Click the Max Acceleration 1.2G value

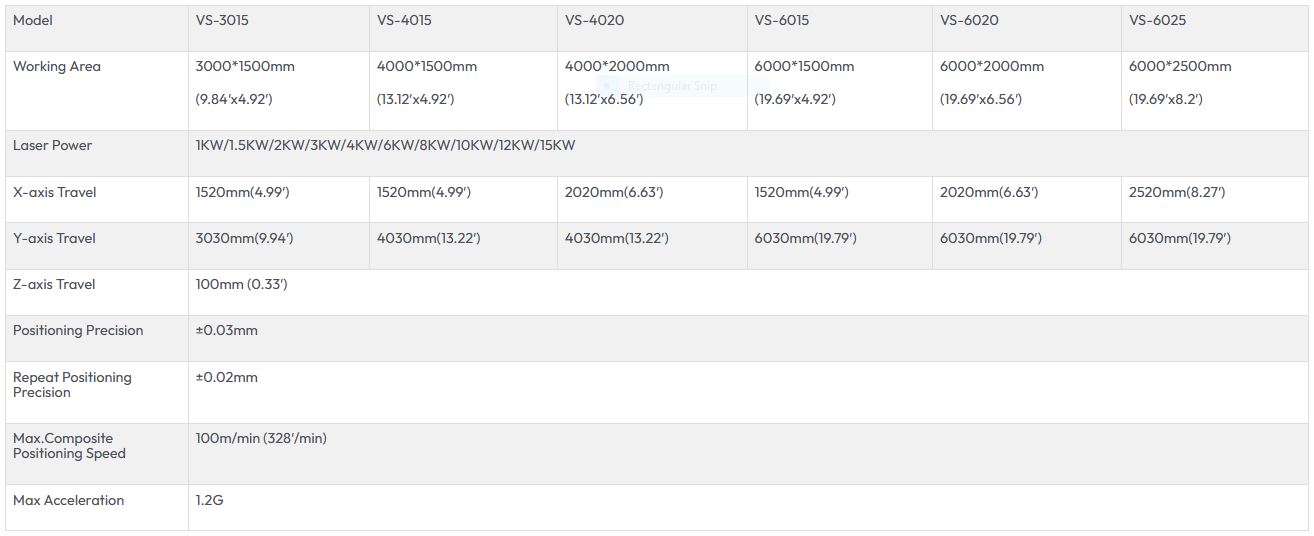209,500
